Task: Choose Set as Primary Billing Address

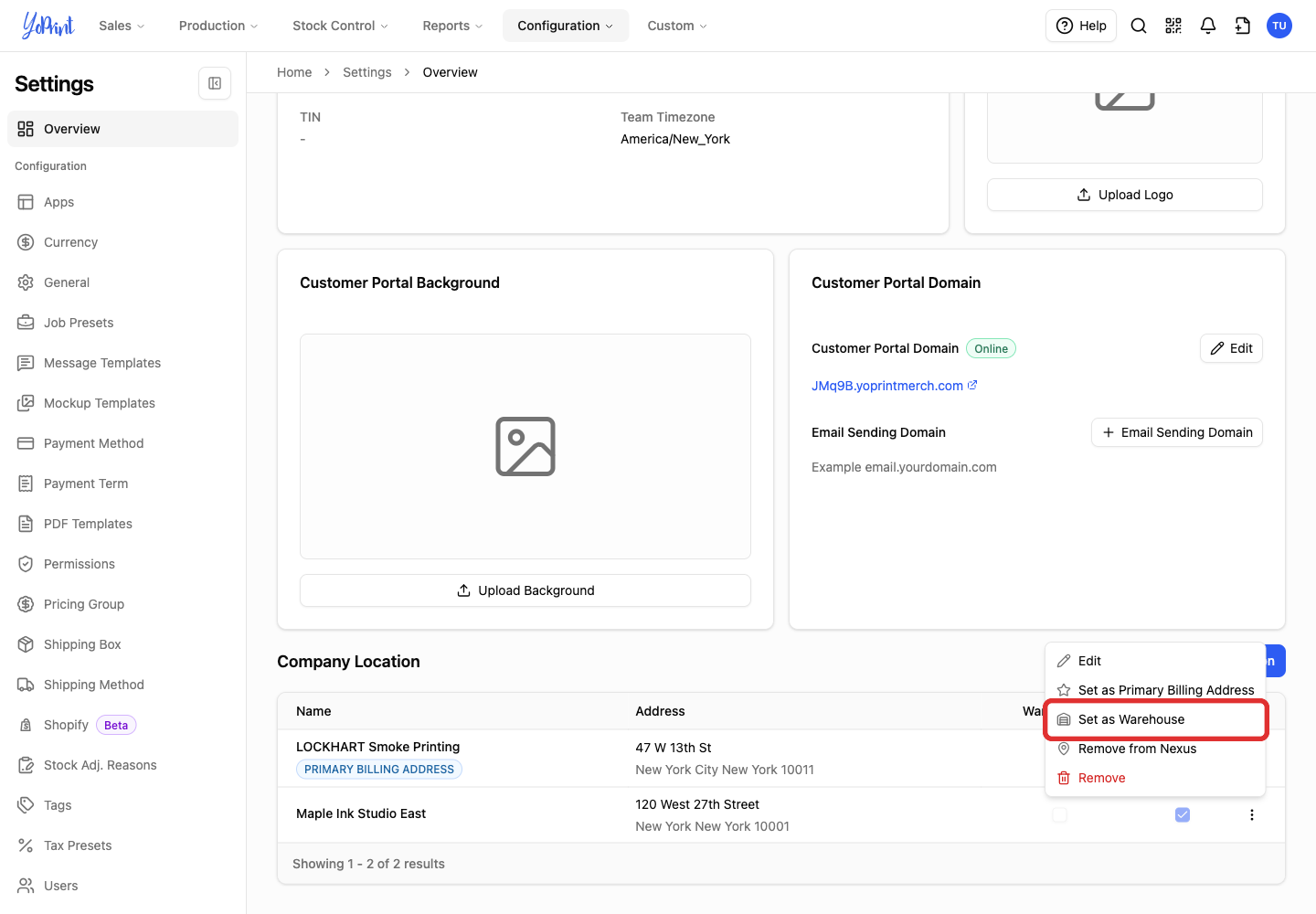Action: (x=1155, y=690)
